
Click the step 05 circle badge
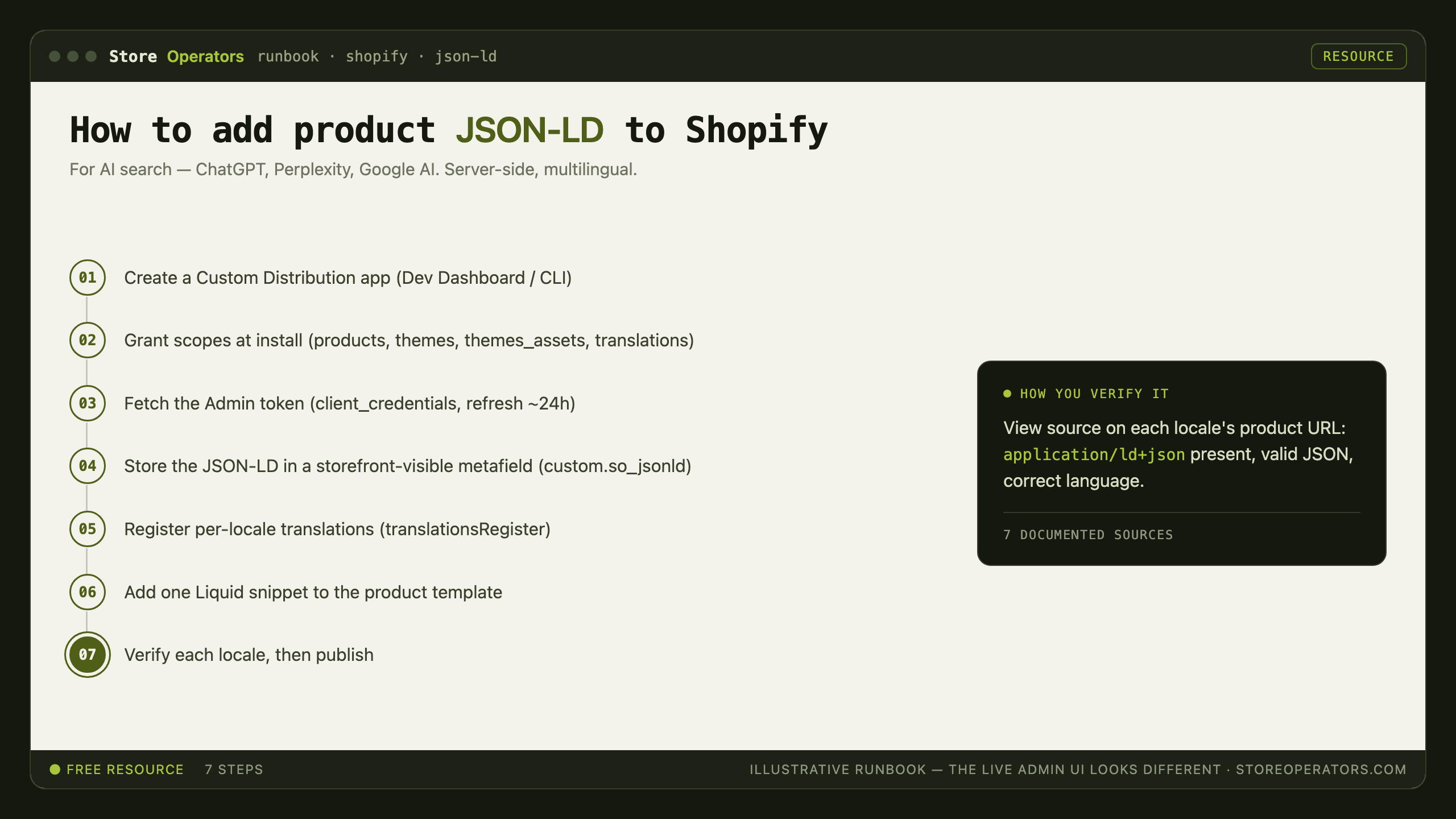[88, 529]
